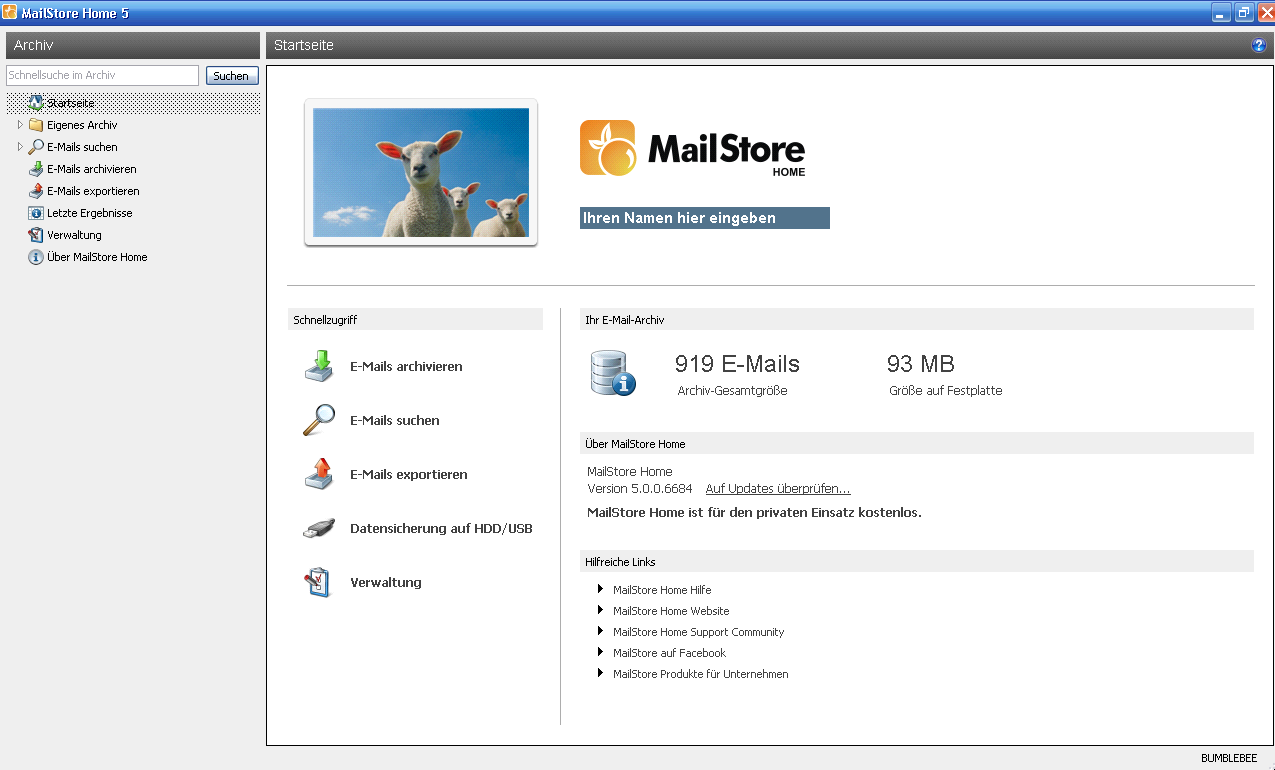Expand the E-Mails suchen tree node
This screenshot has height=770, width=1275.
click(20, 147)
